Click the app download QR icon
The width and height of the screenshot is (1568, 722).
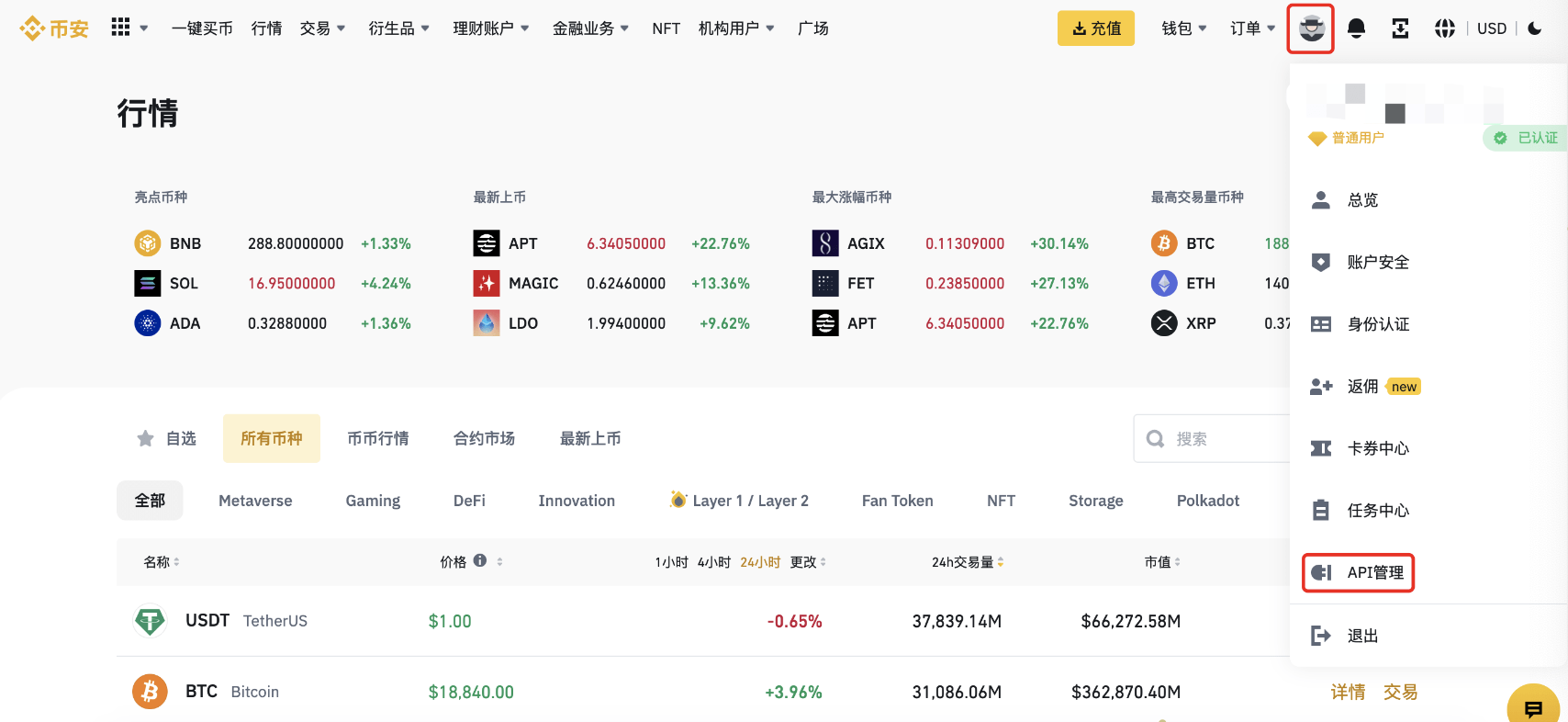pyautogui.click(x=1400, y=28)
